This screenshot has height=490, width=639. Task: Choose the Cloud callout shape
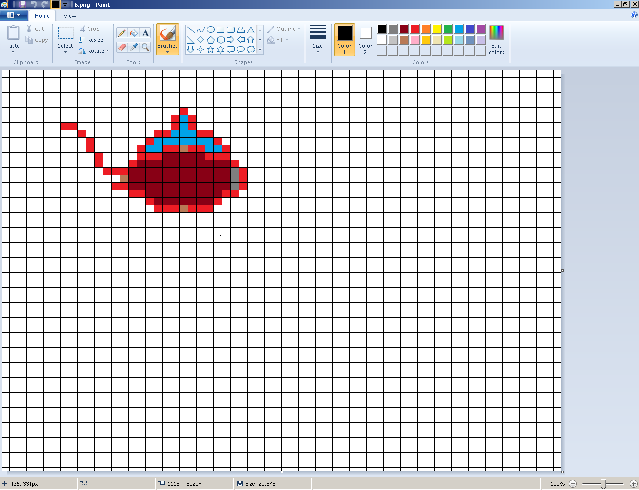coord(251,49)
